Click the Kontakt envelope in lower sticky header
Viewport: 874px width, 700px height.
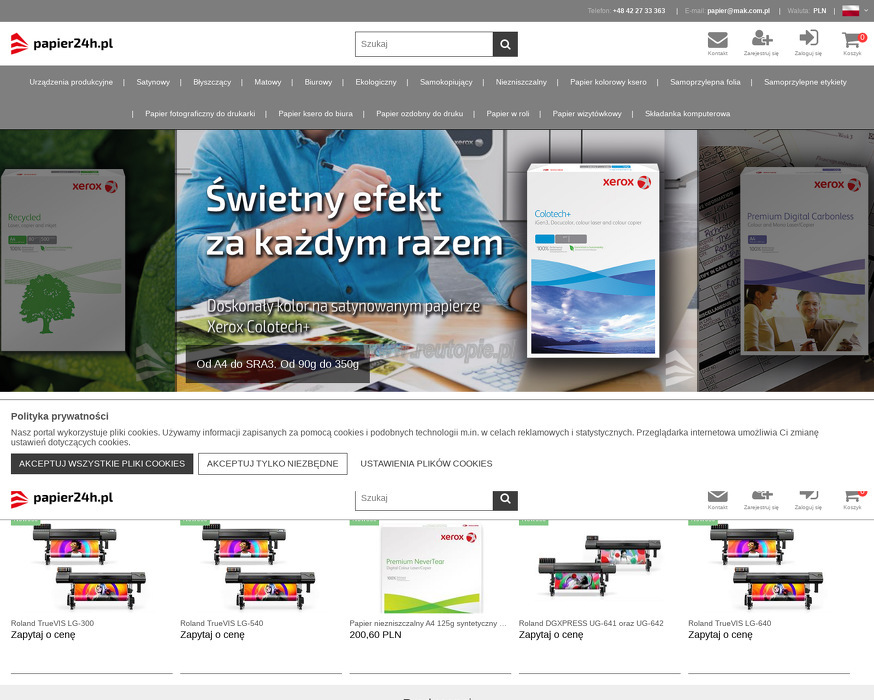[x=717, y=499]
